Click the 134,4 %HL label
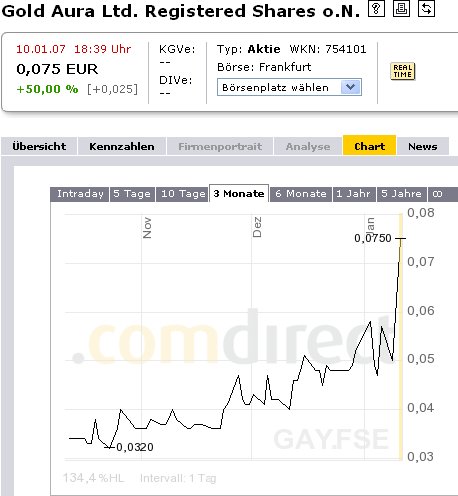The height and width of the screenshot is (496, 458). [93, 478]
